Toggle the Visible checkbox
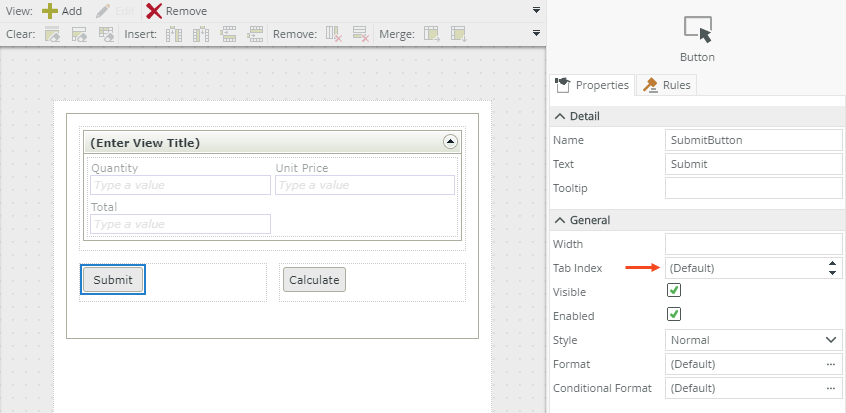Image resolution: width=846 pixels, height=413 pixels. [x=674, y=291]
